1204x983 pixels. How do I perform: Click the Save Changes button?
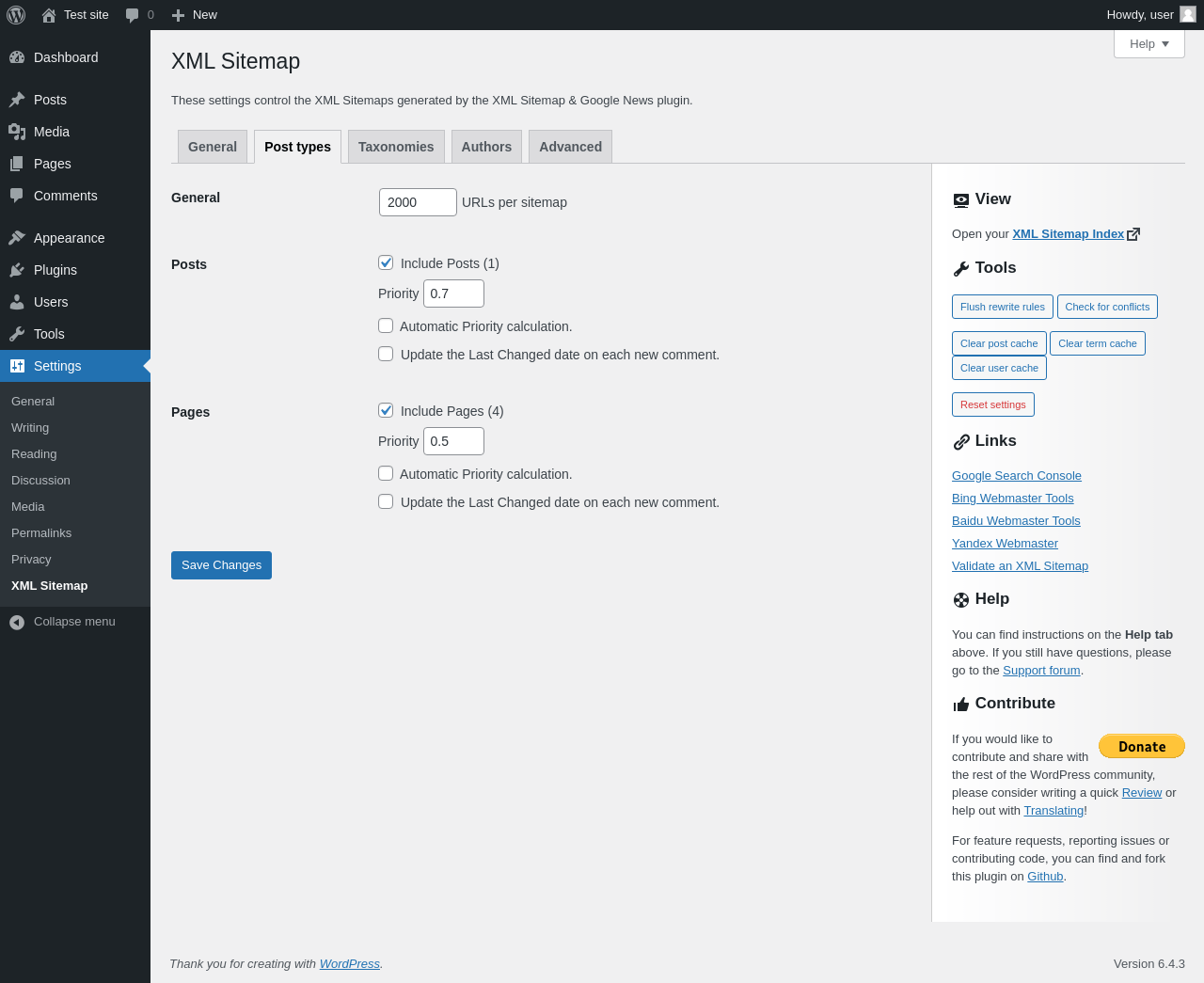point(221,565)
